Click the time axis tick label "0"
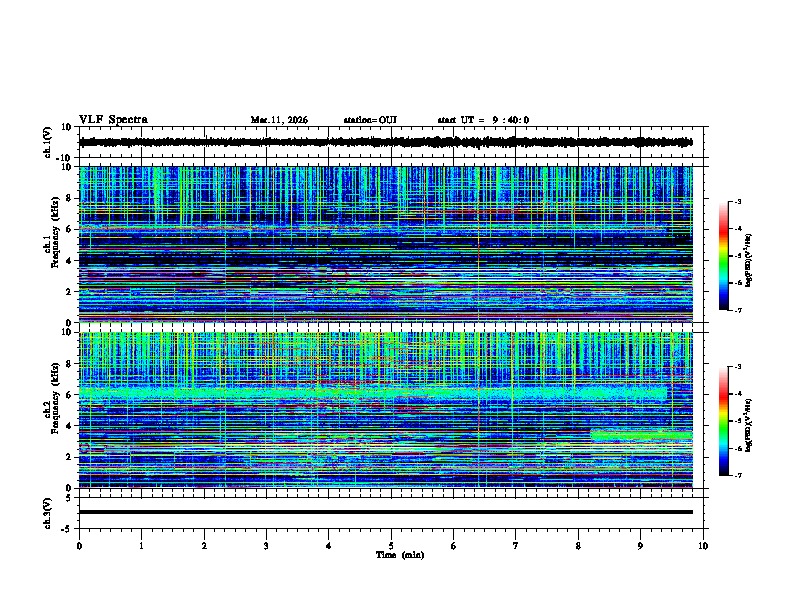792x612 pixels. point(79,546)
